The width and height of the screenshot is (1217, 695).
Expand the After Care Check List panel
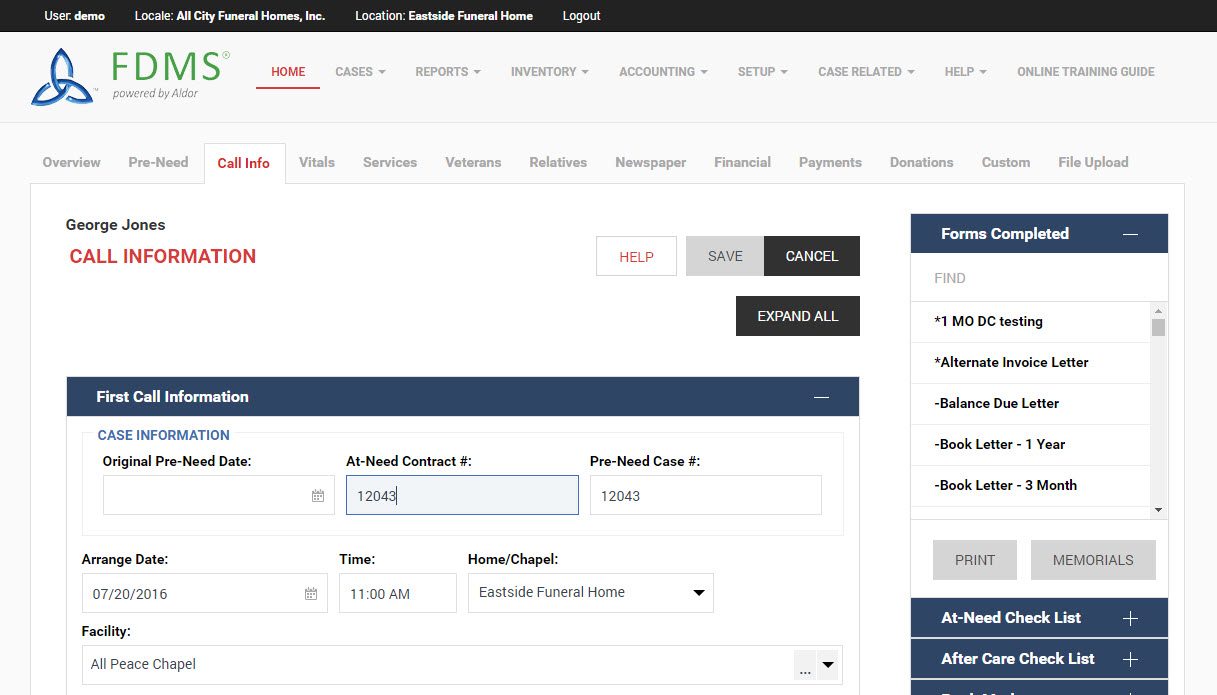pyautogui.click(x=1130, y=659)
